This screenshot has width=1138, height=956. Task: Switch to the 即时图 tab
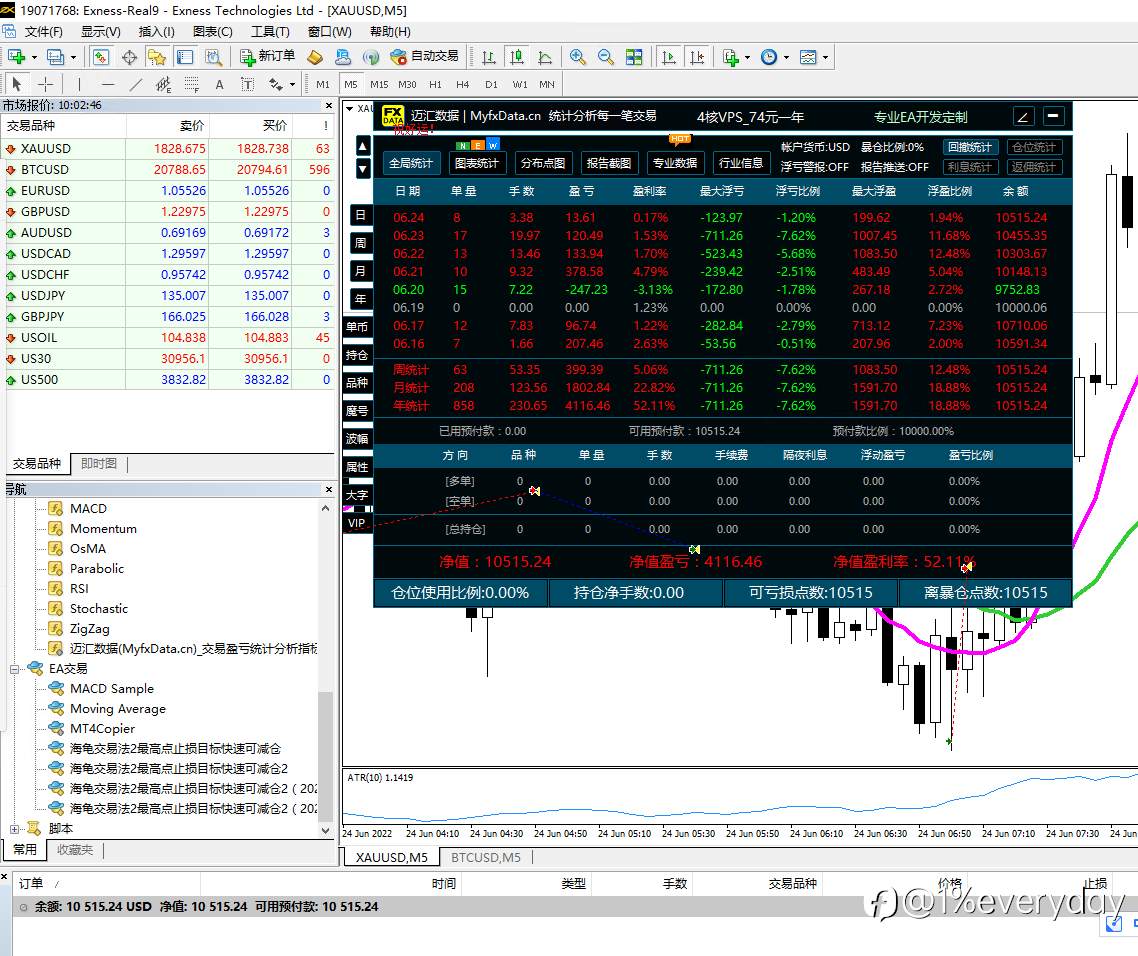99,463
